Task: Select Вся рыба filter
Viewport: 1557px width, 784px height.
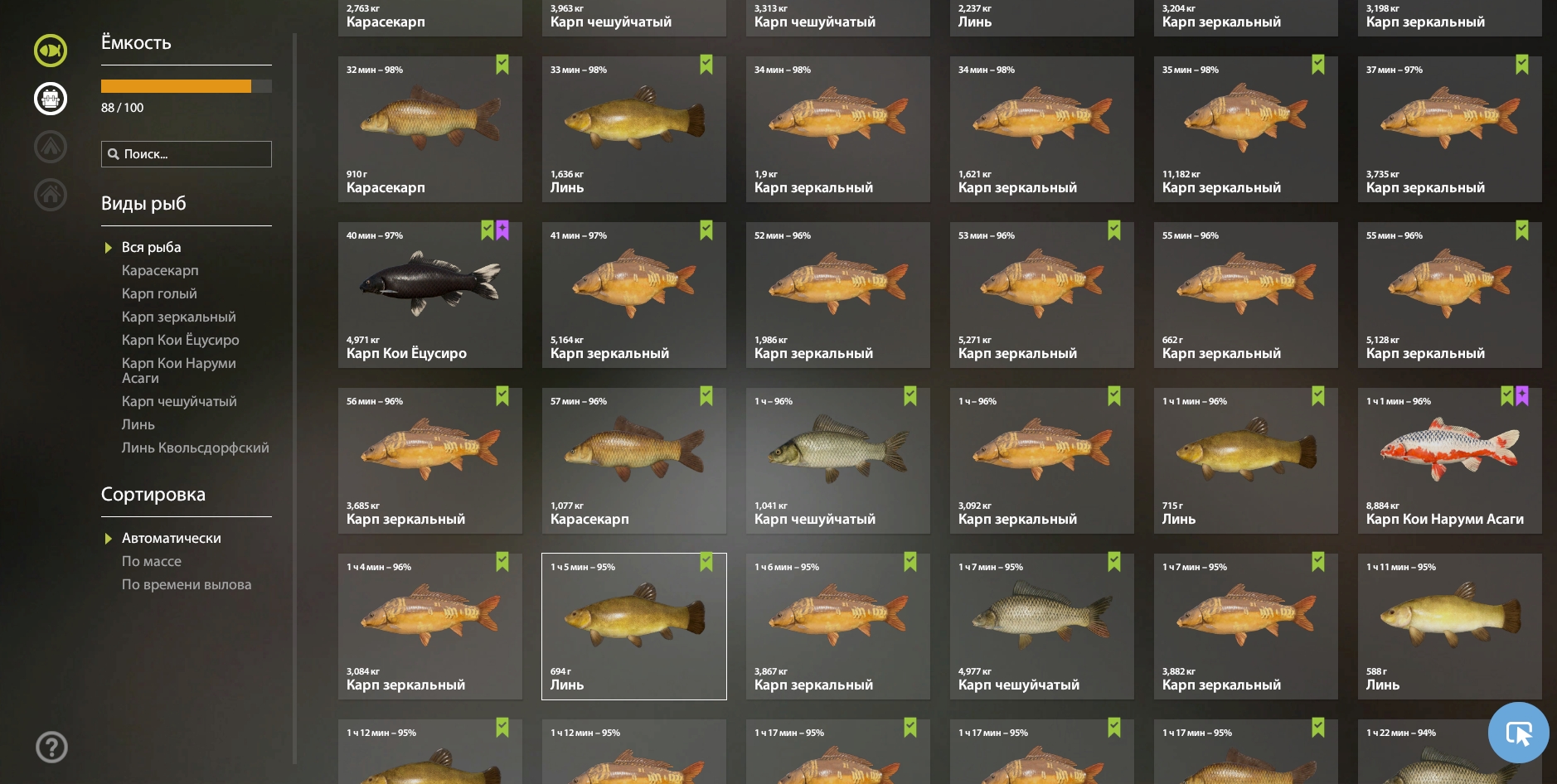Action: pos(152,247)
